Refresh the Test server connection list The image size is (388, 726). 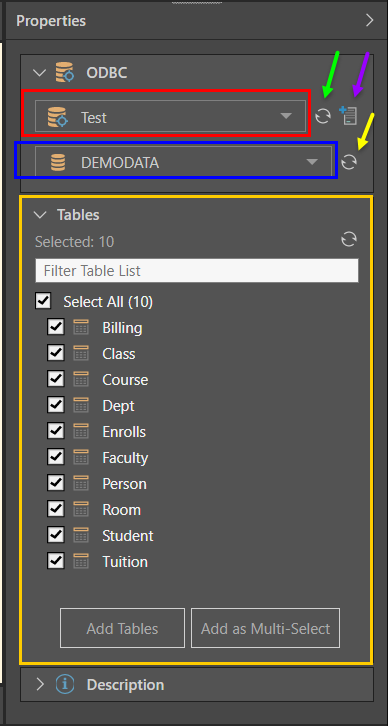pos(323,116)
